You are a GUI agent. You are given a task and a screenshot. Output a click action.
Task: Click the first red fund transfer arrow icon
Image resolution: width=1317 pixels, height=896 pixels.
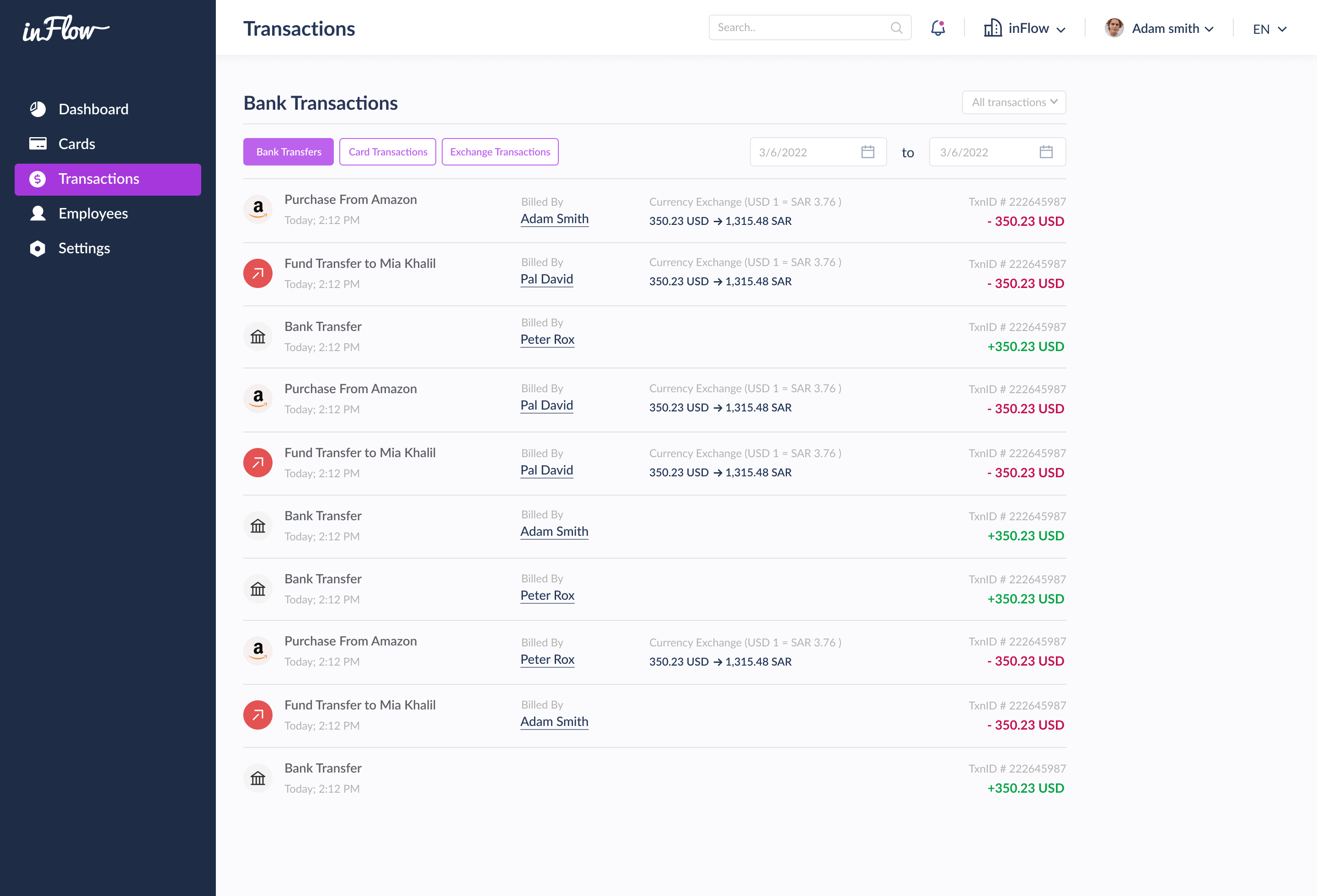[258, 273]
